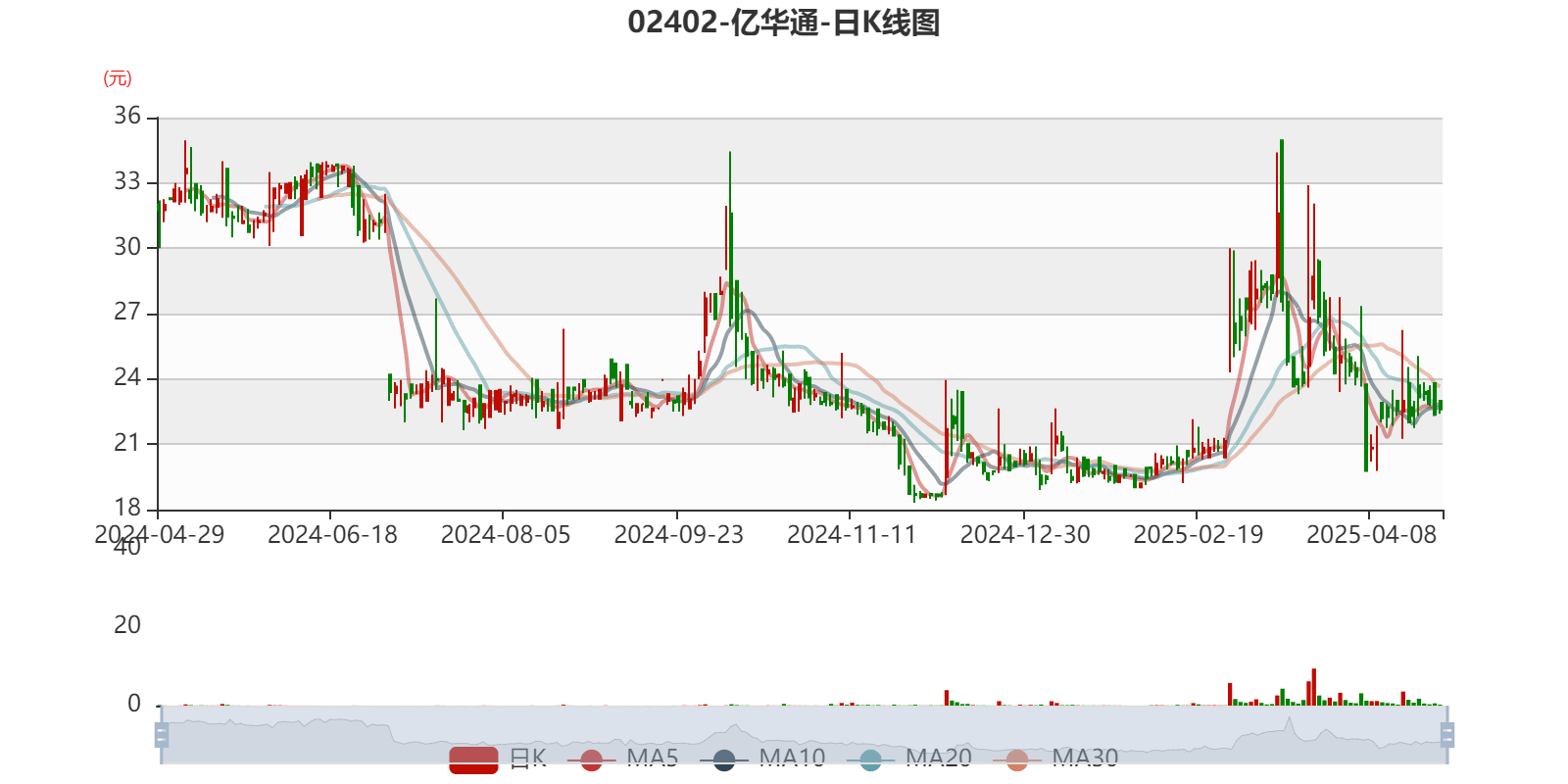Select the 2025-02-19 date on x-axis
The height and width of the screenshot is (784, 1568).
(1198, 534)
